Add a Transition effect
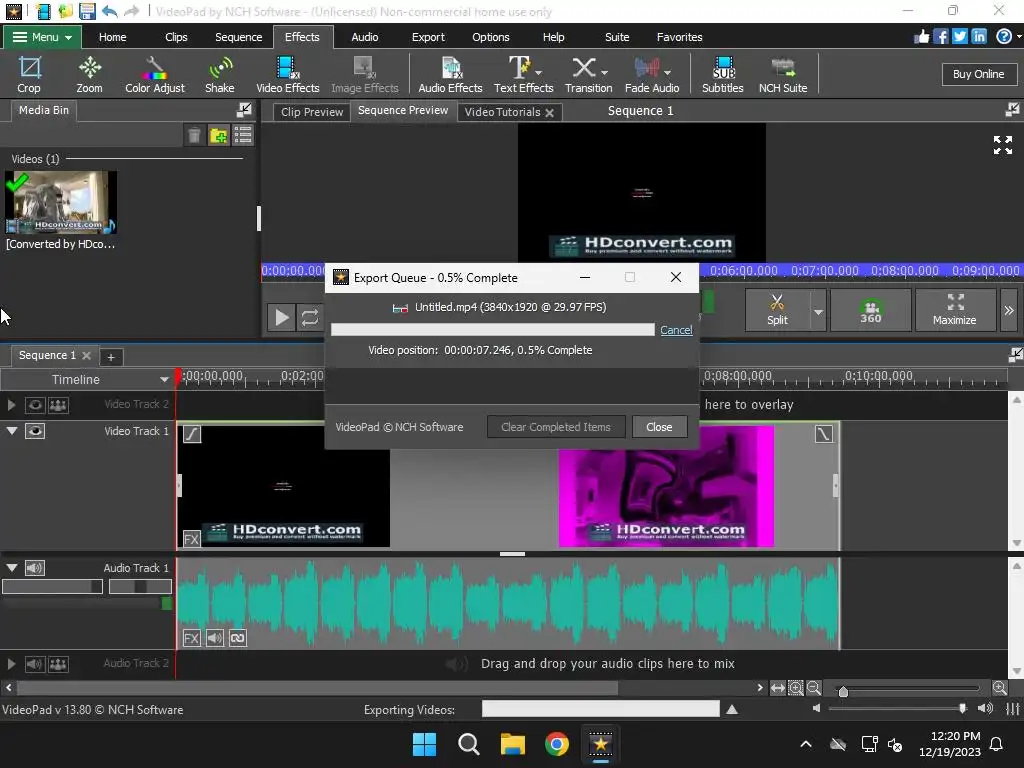Image resolution: width=1024 pixels, height=768 pixels. click(x=588, y=74)
